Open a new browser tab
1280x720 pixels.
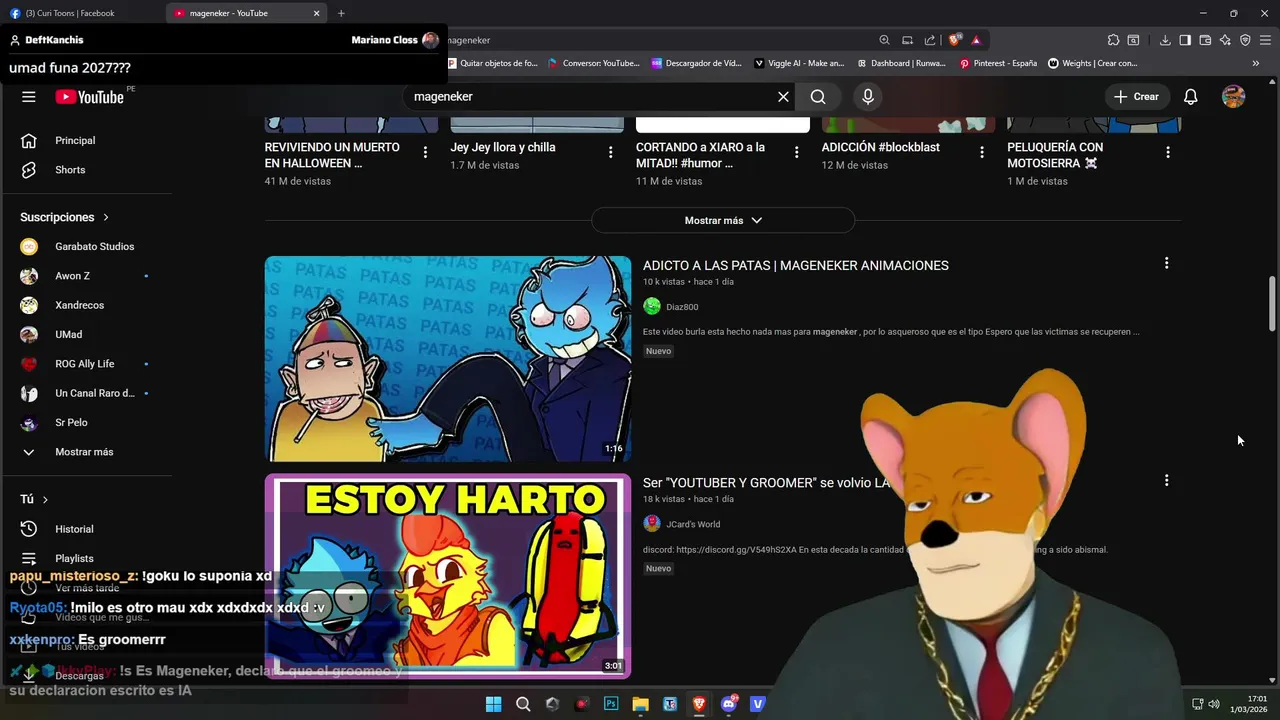click(341, 13)
